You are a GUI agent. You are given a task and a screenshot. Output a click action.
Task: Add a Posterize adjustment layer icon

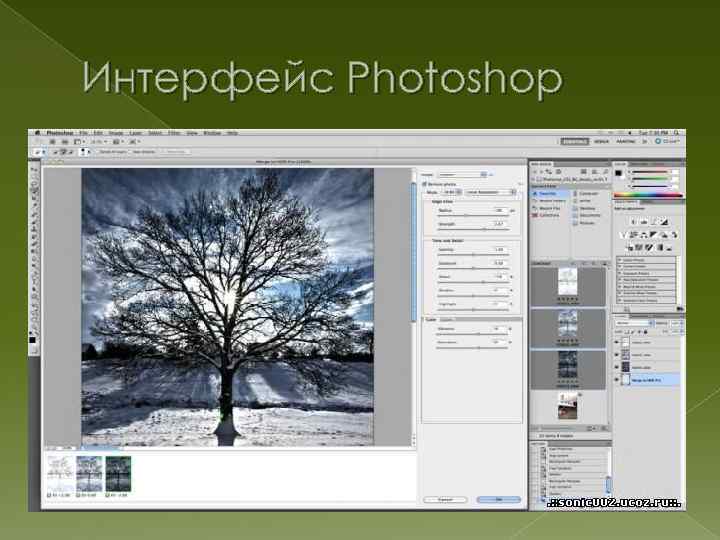639,248
